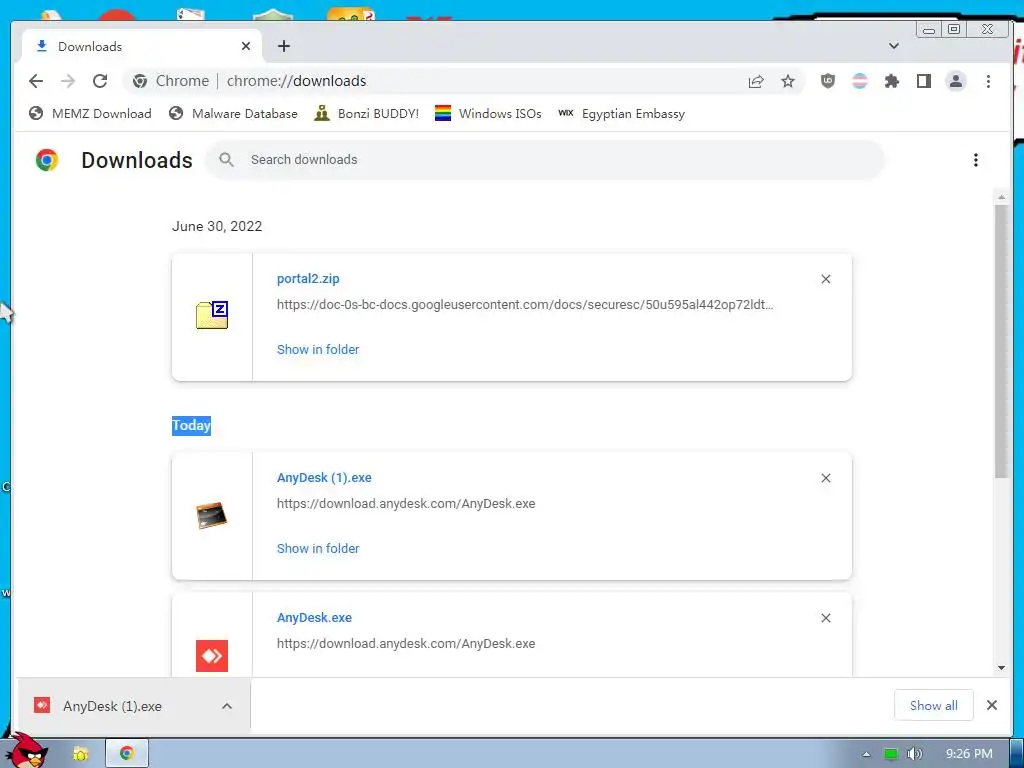The height and width of the screenshot is (768, 1024).
Task: Open a new tab with plus button
Action: 283,46
